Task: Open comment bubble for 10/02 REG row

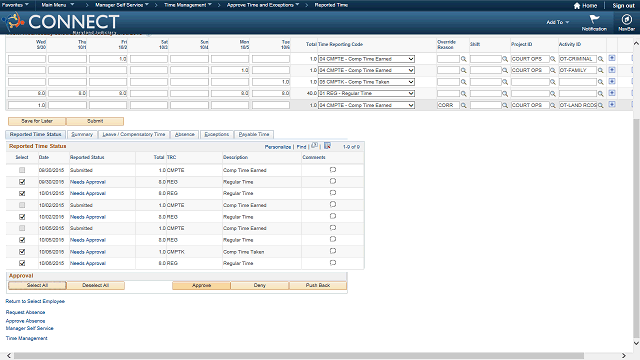Action: pyautogui.click(x=333, y=216)
